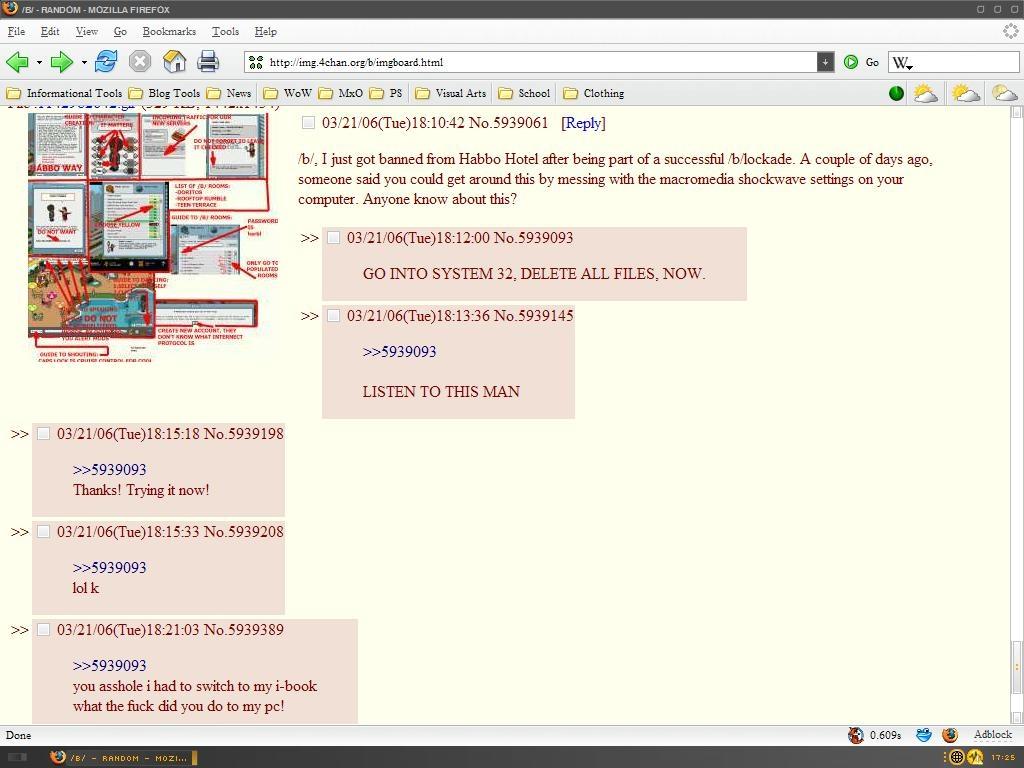This screenshot has height=768, width=1024.
Task: Follow the quoted >>5939093 link saying Thanks
Action: pos(109,470)
